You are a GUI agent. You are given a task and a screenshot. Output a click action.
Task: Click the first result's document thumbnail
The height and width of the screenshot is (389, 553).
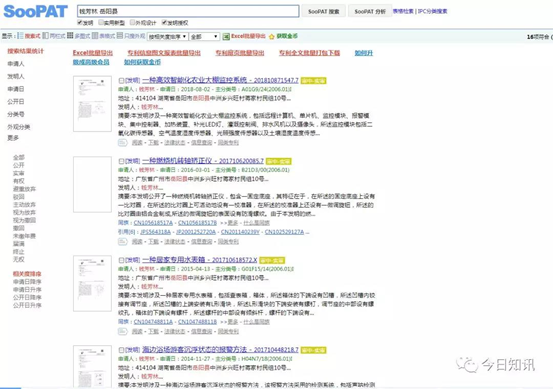point(92,104)
